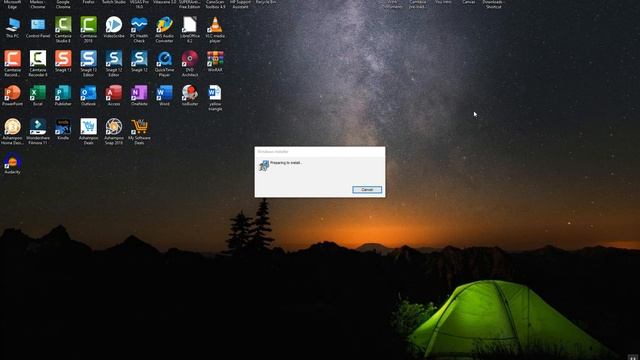Open OneNote desktop shortcut
The width and height of the screenshot is (640, 360).
139,95
